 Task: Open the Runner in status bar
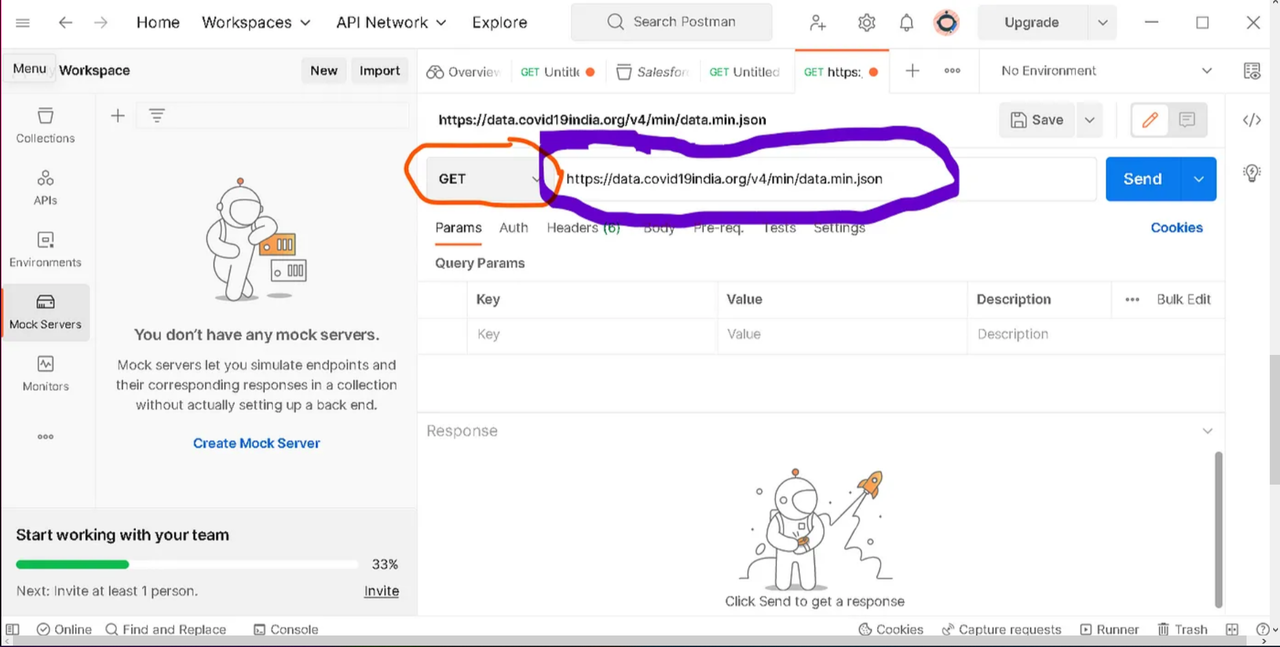tap(1109, 629)
